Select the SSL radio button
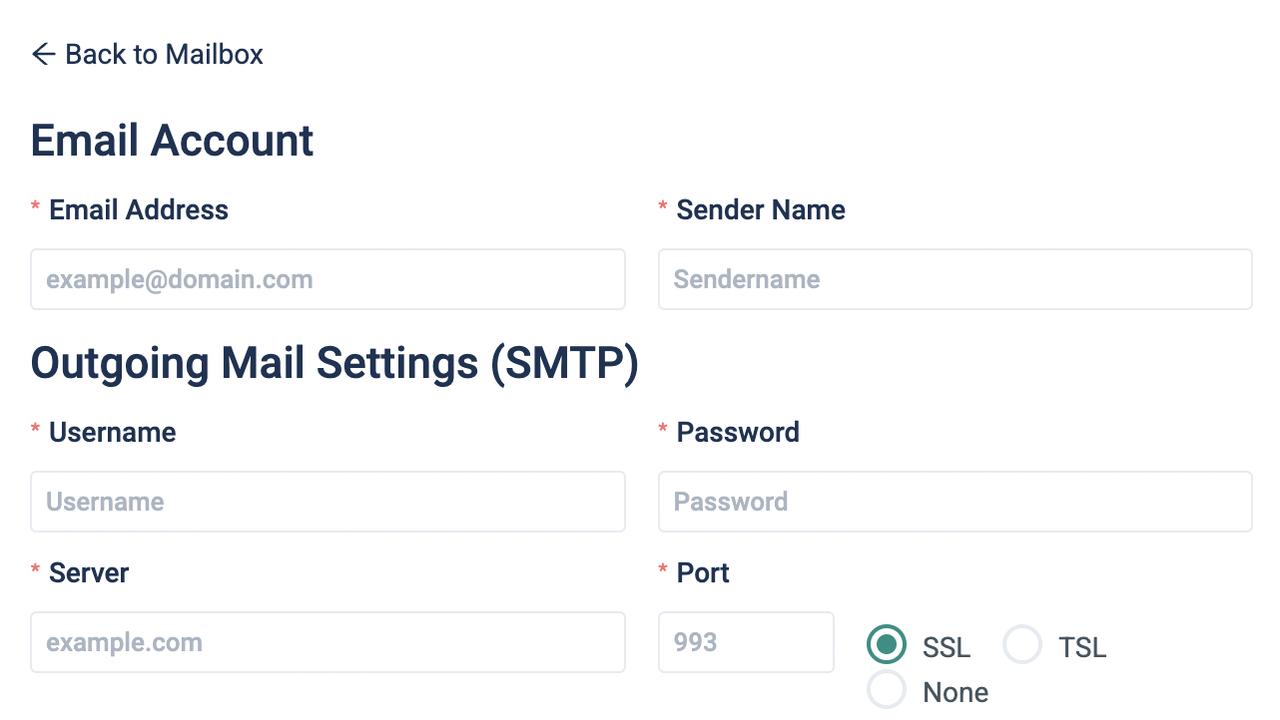The image size is (1280, 720). click(886, 645)
